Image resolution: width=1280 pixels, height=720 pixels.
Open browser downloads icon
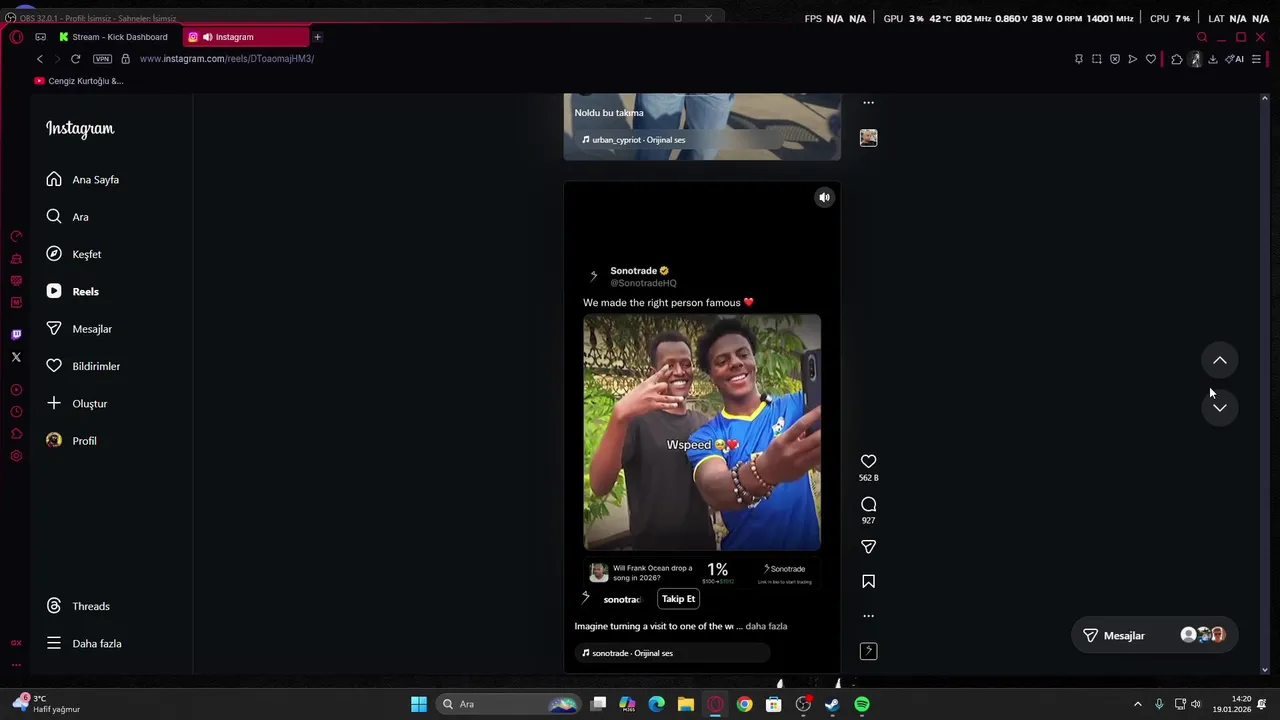(x=1212, y=59)
